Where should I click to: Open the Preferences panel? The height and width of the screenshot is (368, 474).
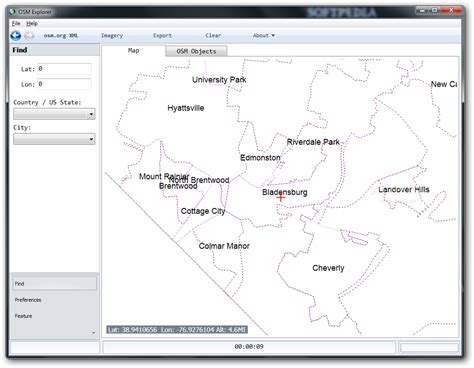[28, 300]
